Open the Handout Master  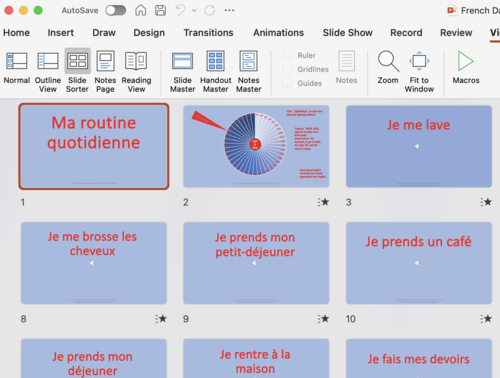click(x=215, y=71)
